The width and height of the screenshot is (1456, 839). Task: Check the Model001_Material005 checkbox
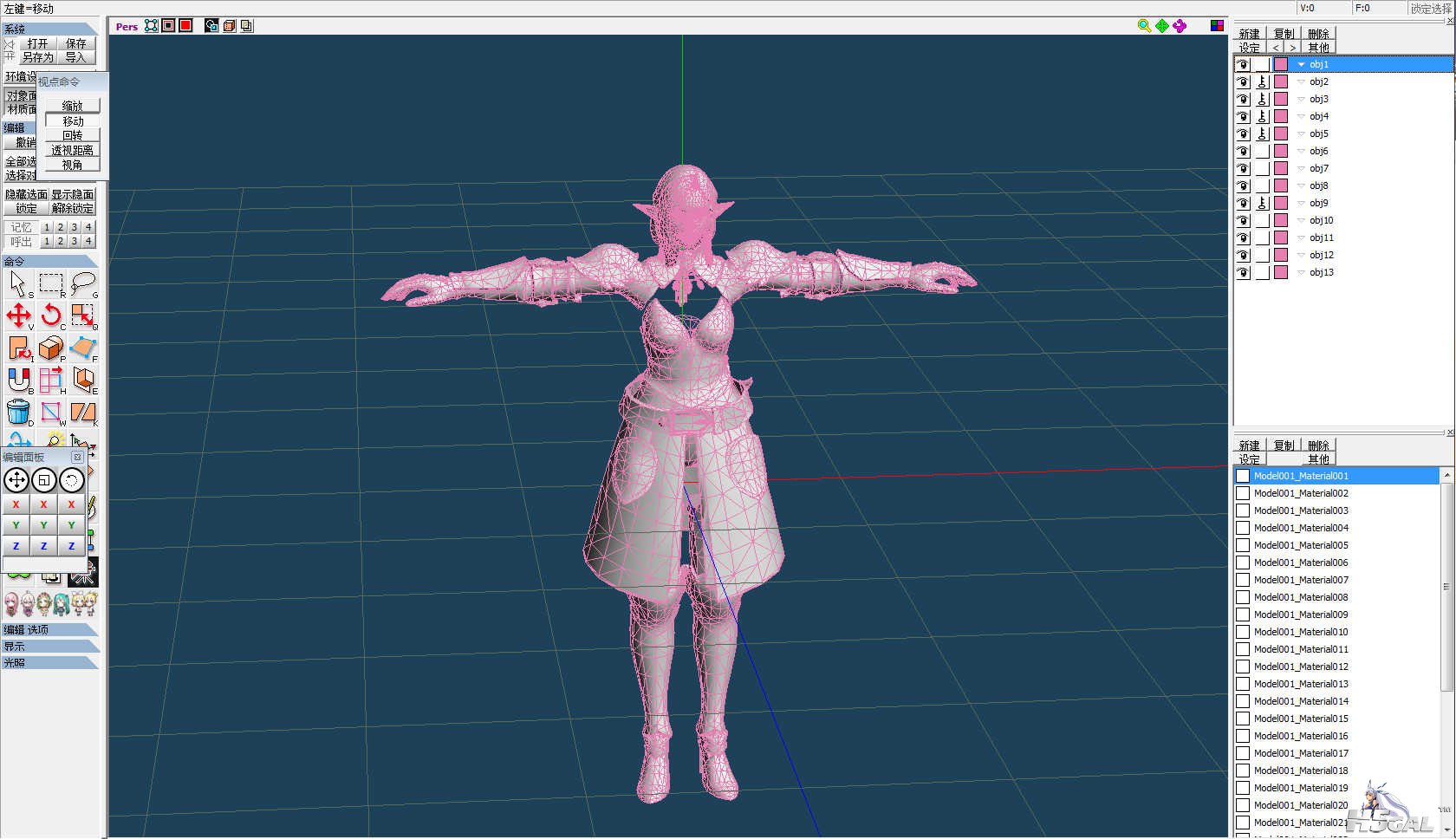tap(1243, 545)
